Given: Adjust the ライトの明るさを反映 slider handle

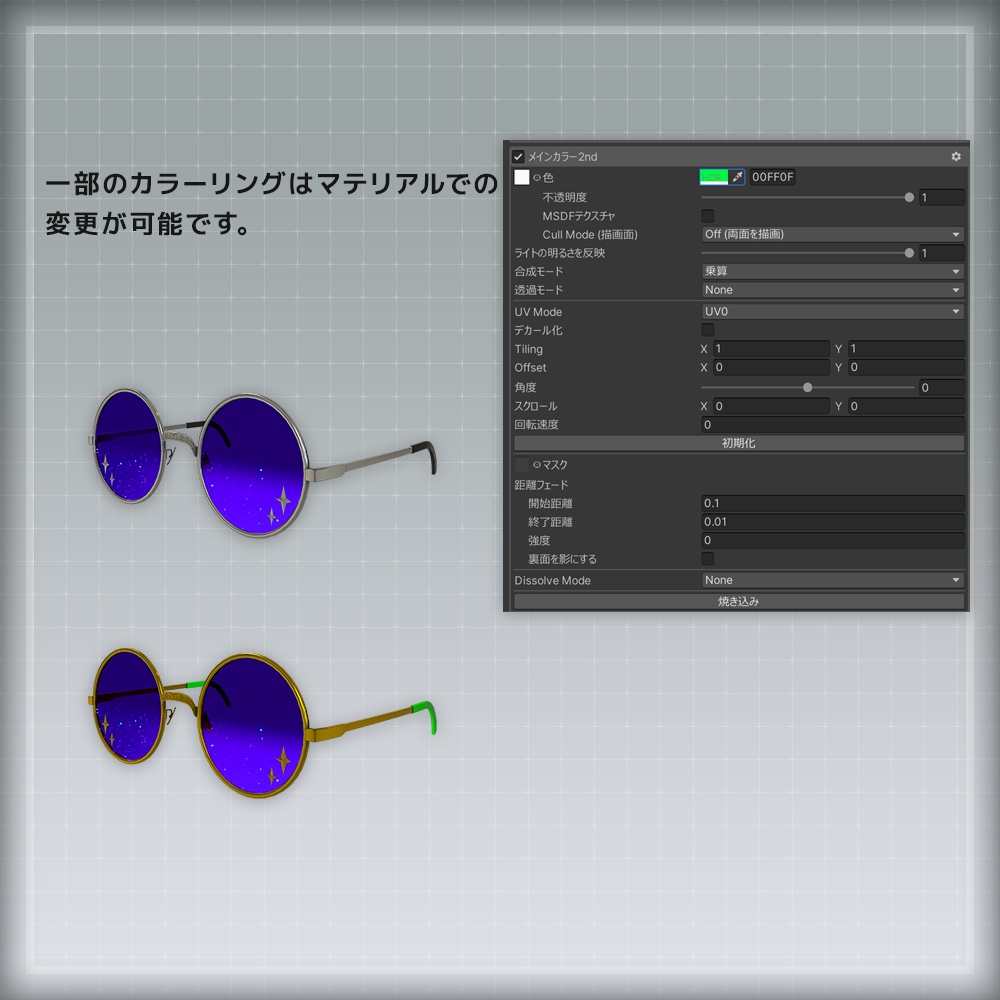Looking at the screenshot, I should point(909,253).
